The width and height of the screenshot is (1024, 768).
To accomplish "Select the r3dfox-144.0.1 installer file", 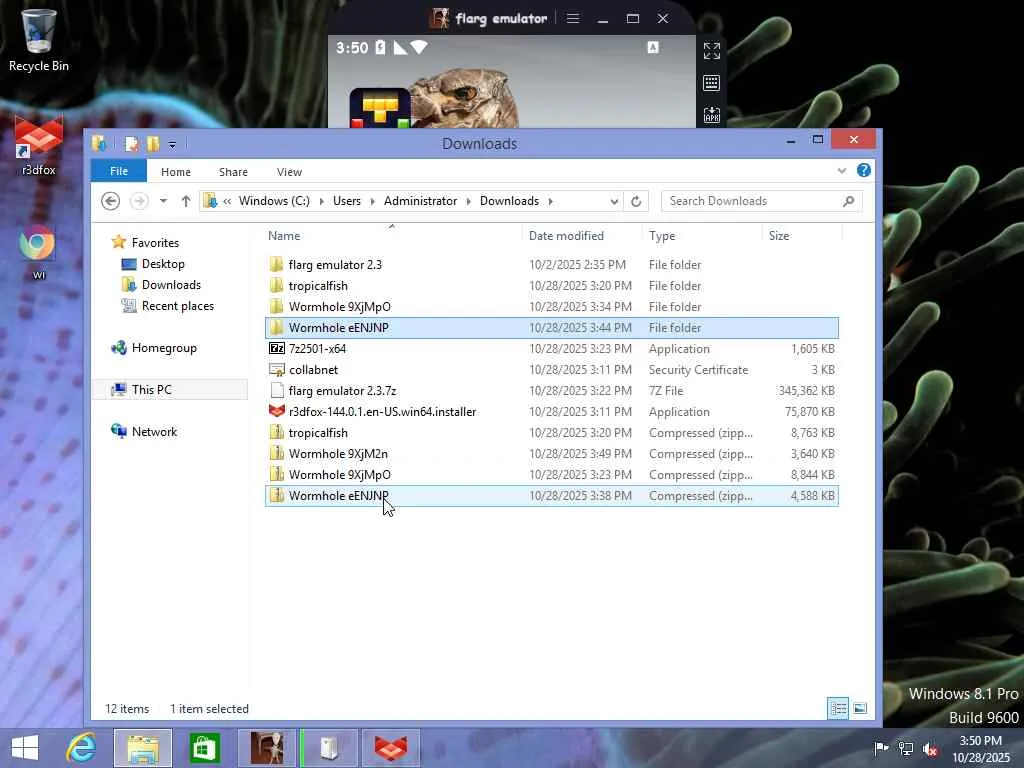I will pyautogui.click(x=552, y=411).
